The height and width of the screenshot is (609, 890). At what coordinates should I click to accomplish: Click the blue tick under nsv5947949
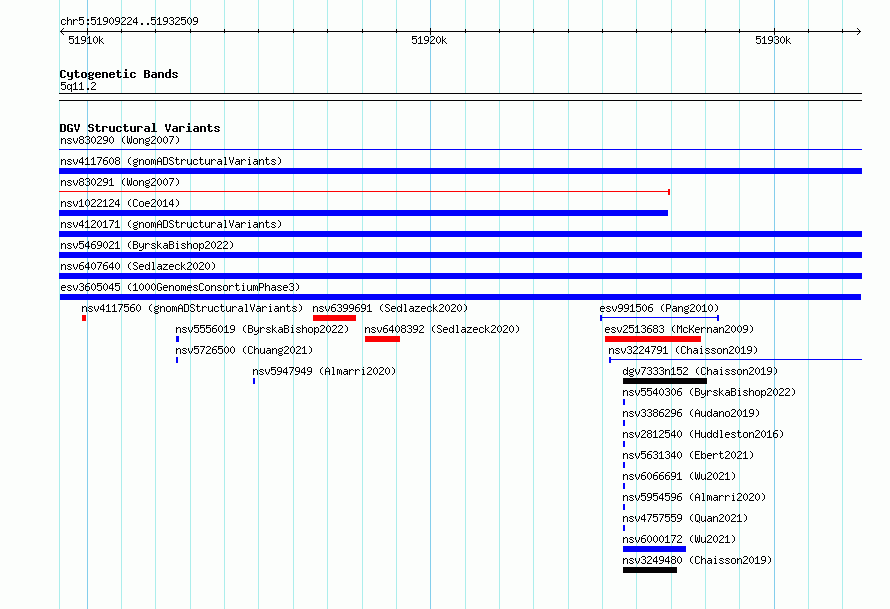254,381
